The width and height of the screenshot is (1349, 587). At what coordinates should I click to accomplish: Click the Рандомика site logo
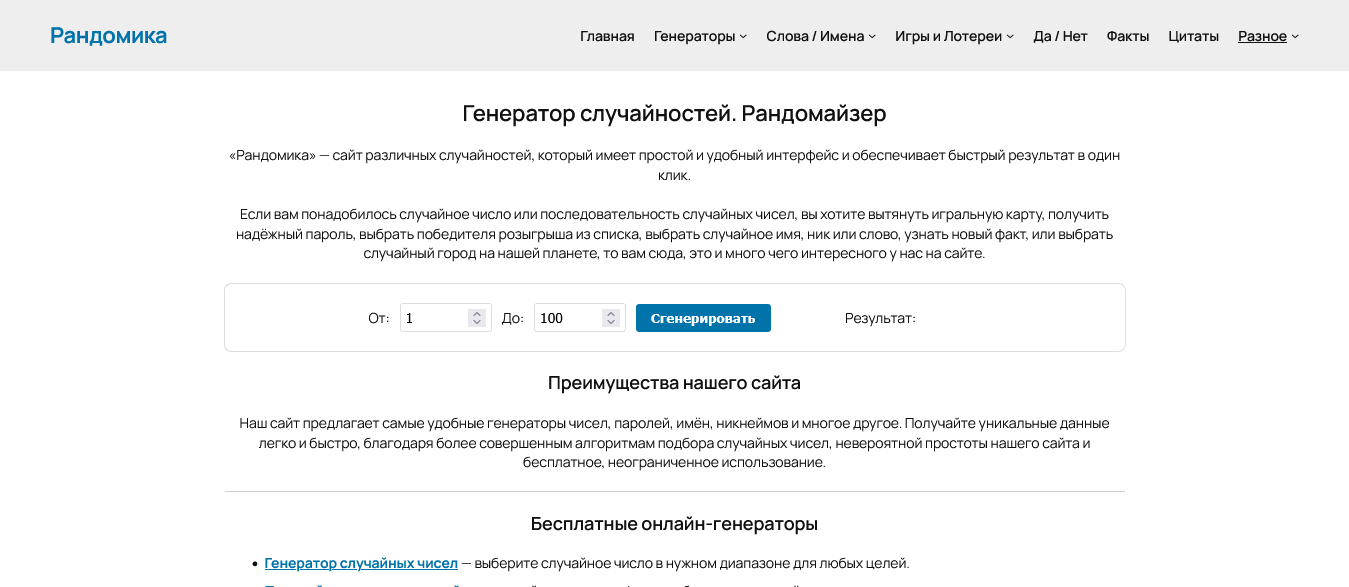click(x=108, y=36)
